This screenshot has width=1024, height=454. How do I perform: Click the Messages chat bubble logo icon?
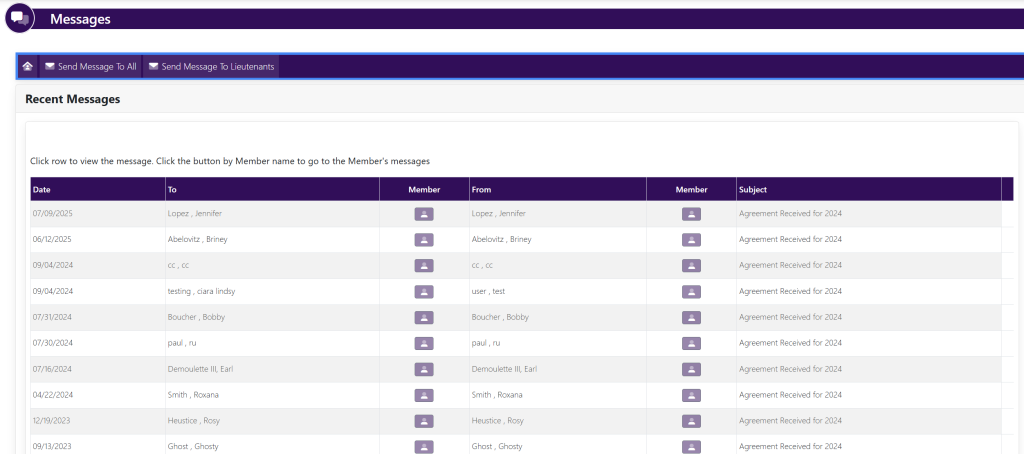point(18,18)
